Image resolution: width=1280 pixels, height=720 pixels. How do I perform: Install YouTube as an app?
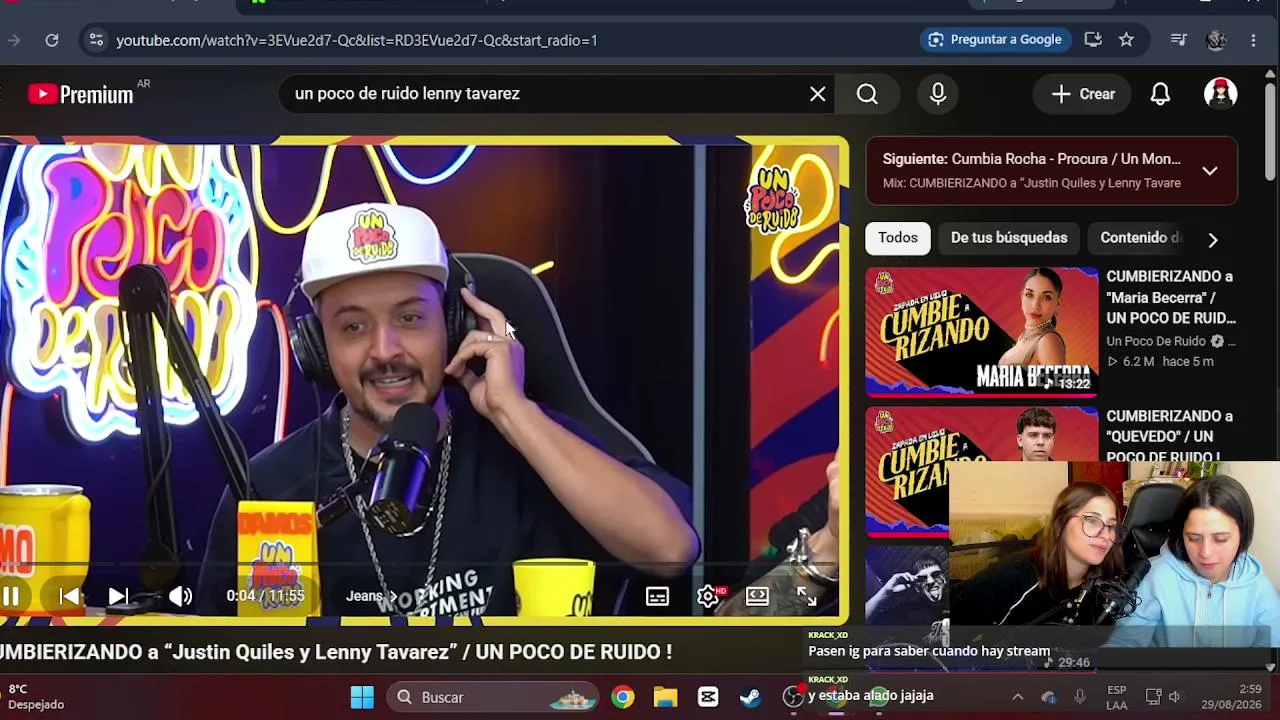point(1093,40)
